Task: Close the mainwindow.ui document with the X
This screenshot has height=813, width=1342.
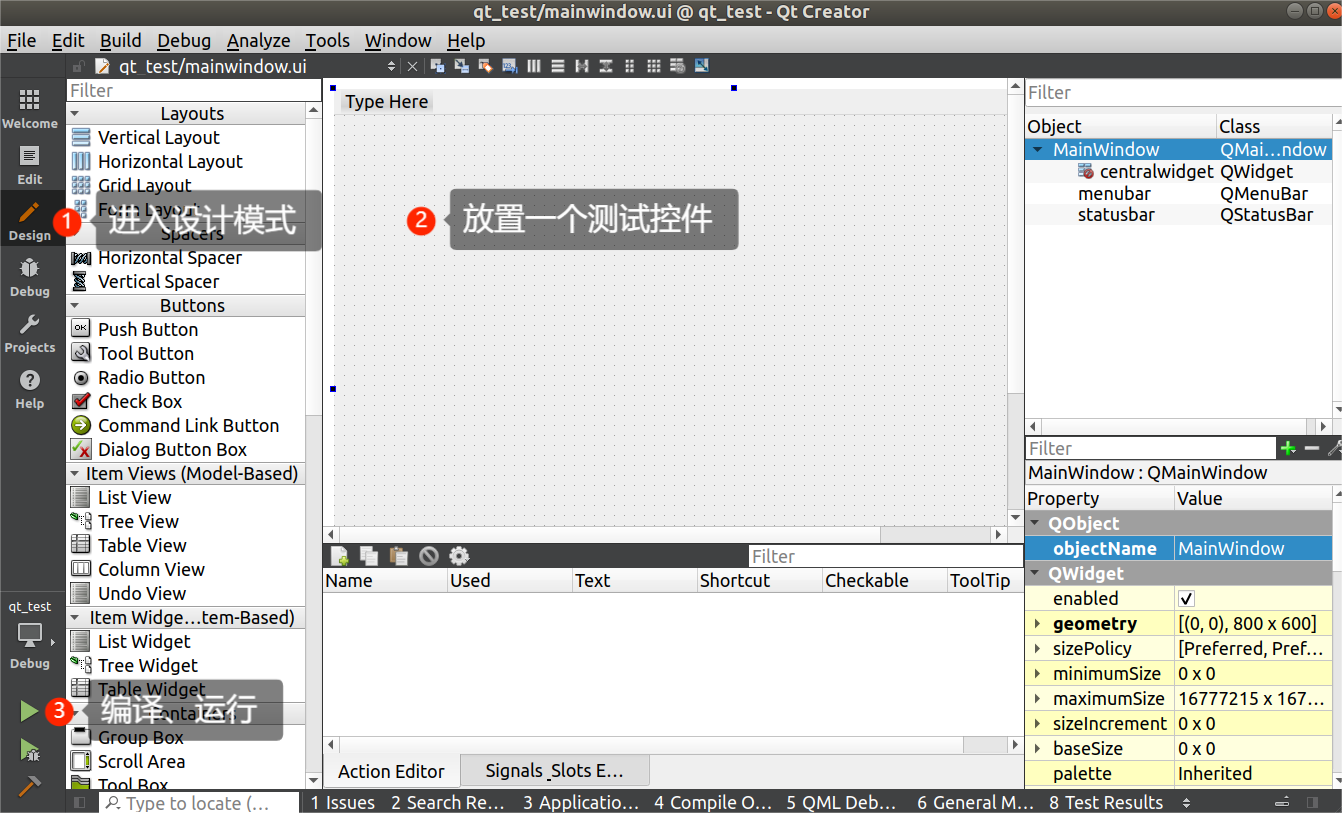Action: click(412, 66)
